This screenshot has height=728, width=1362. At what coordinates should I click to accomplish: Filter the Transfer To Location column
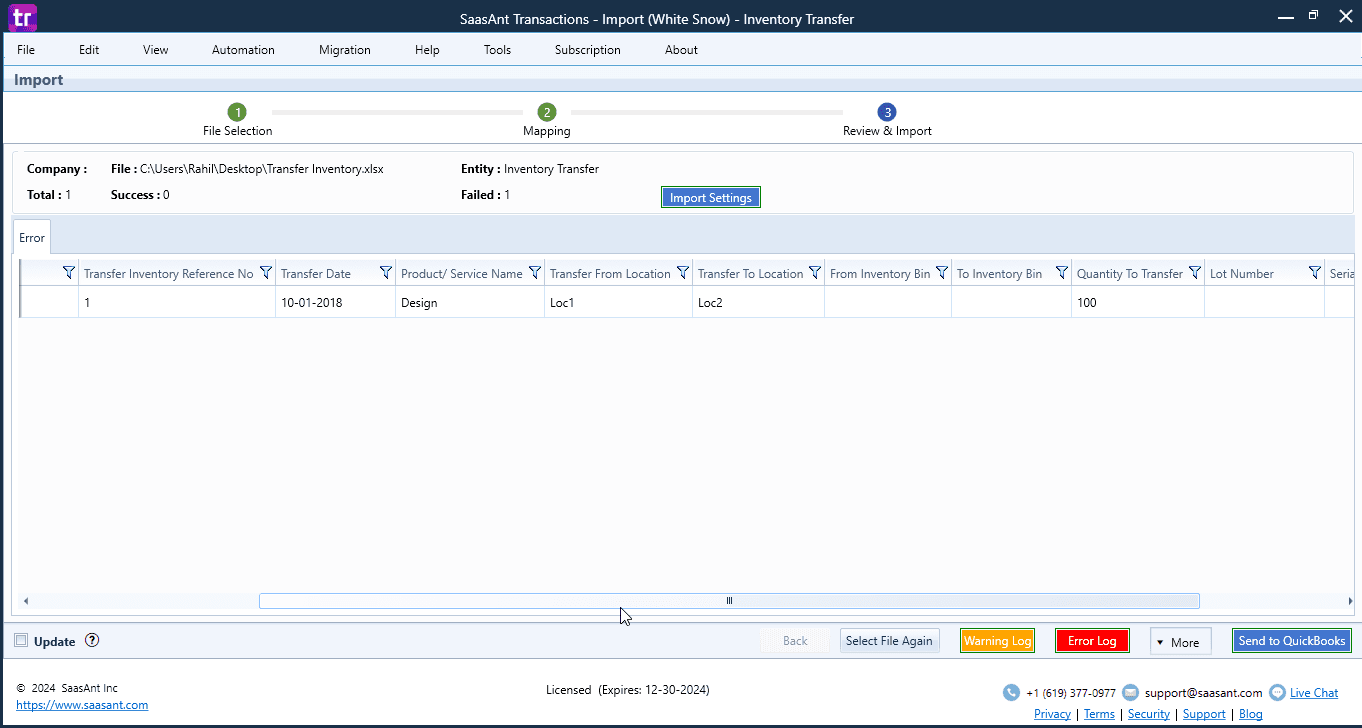815,273
